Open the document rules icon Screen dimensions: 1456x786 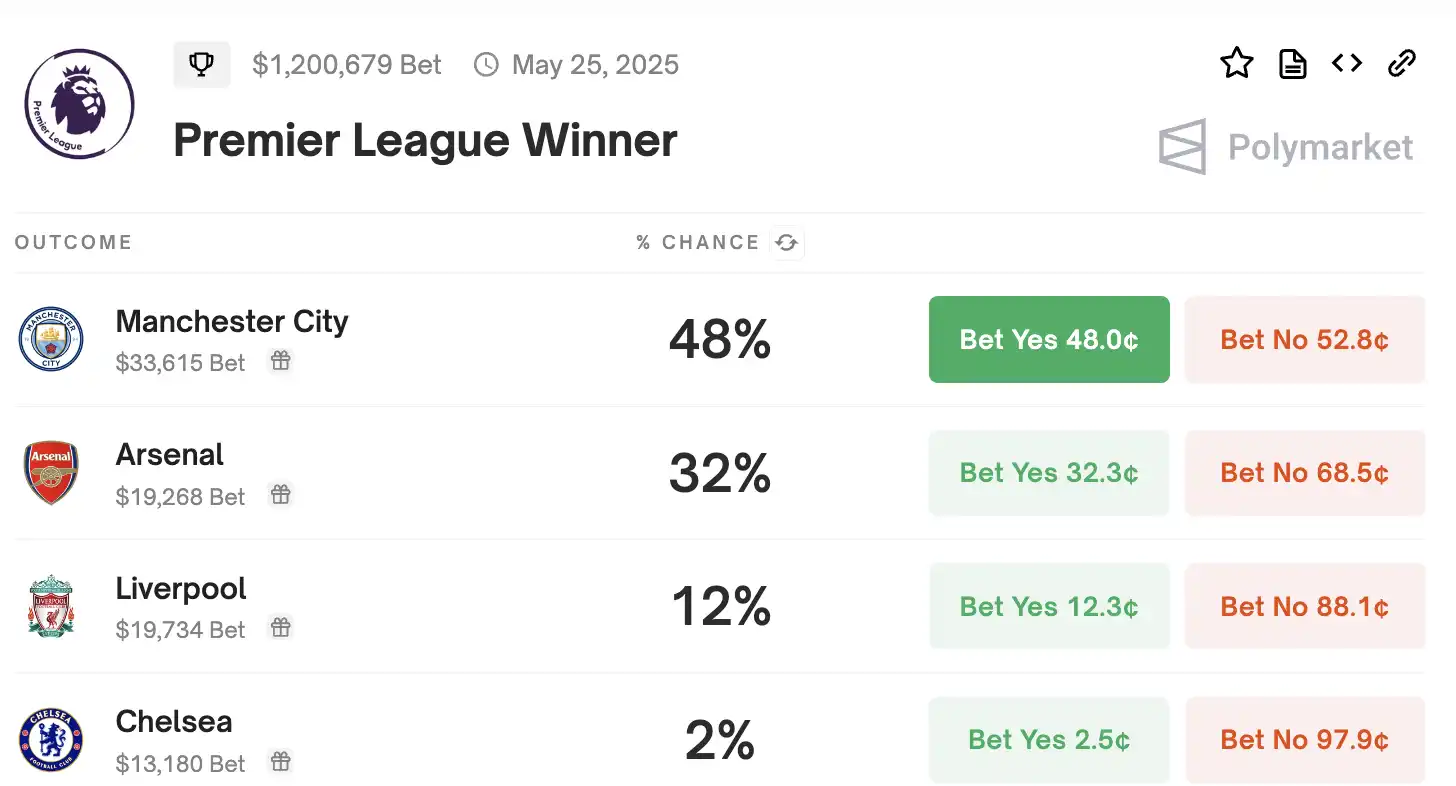(1293, 64)
